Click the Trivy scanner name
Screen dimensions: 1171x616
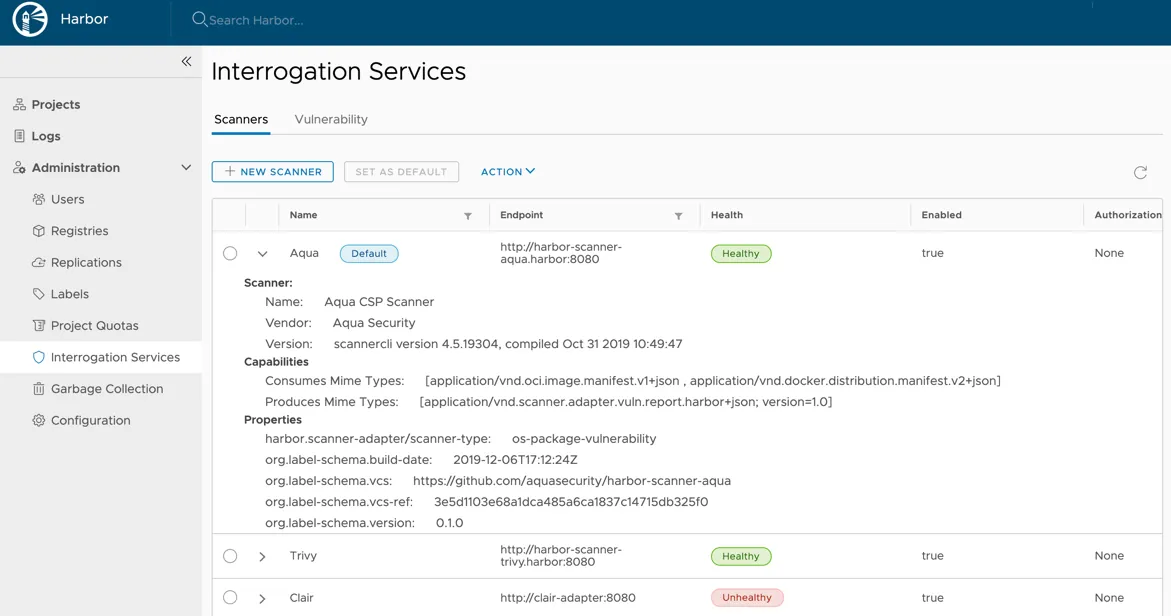303,556
